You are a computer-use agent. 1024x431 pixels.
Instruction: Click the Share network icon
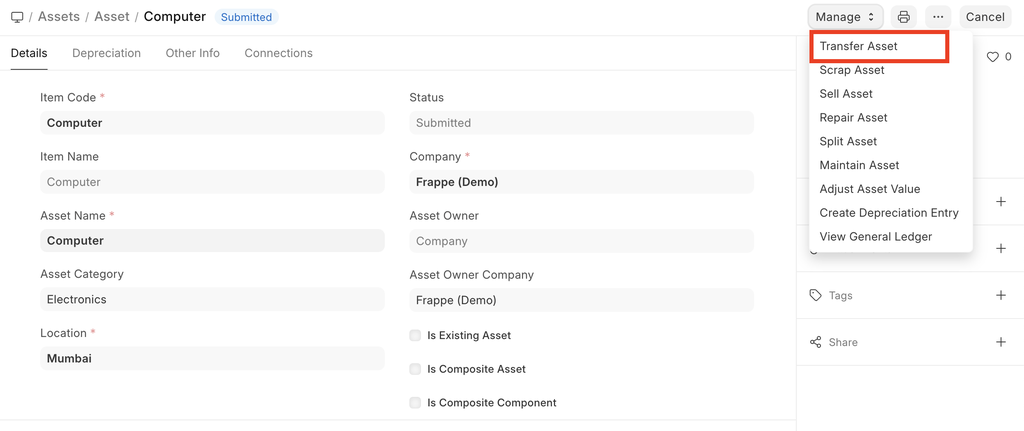coord(816,342)
